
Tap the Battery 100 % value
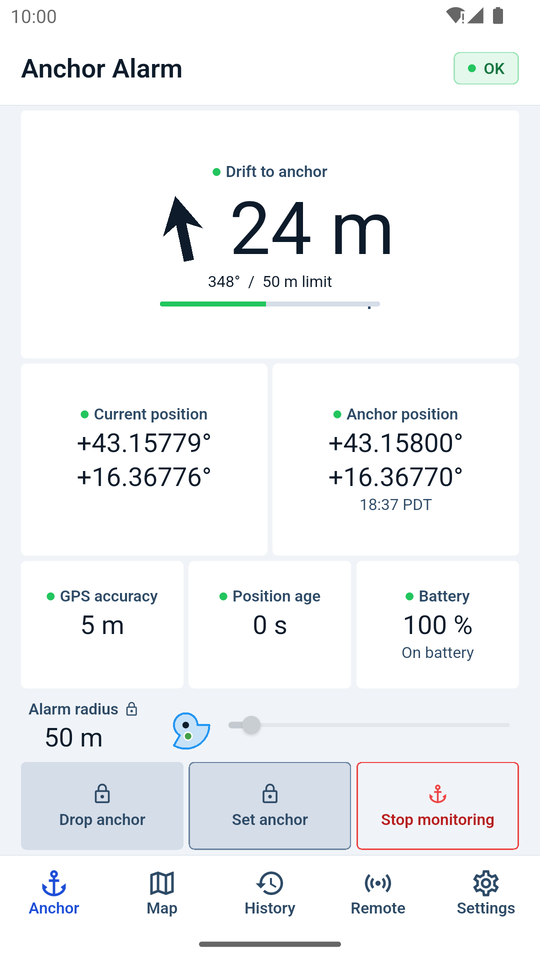point(438,625)
